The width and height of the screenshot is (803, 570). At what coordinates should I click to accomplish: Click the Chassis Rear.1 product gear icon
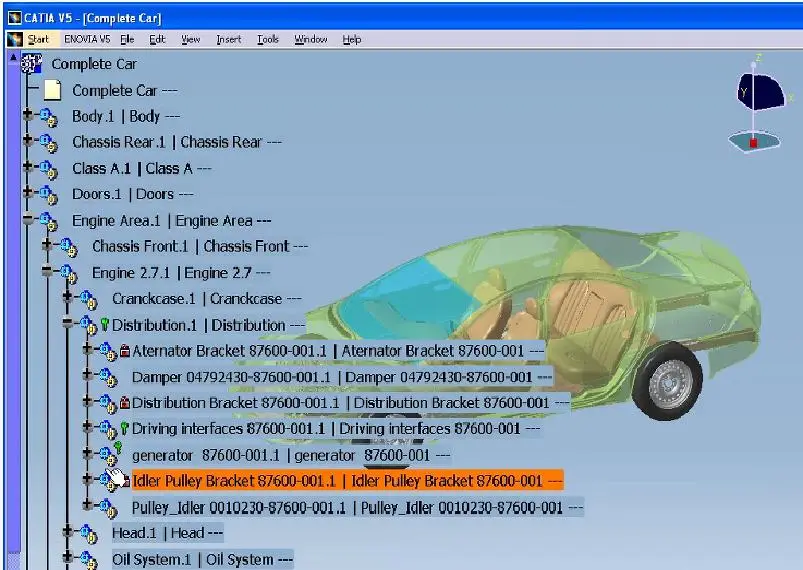point(49,143)
